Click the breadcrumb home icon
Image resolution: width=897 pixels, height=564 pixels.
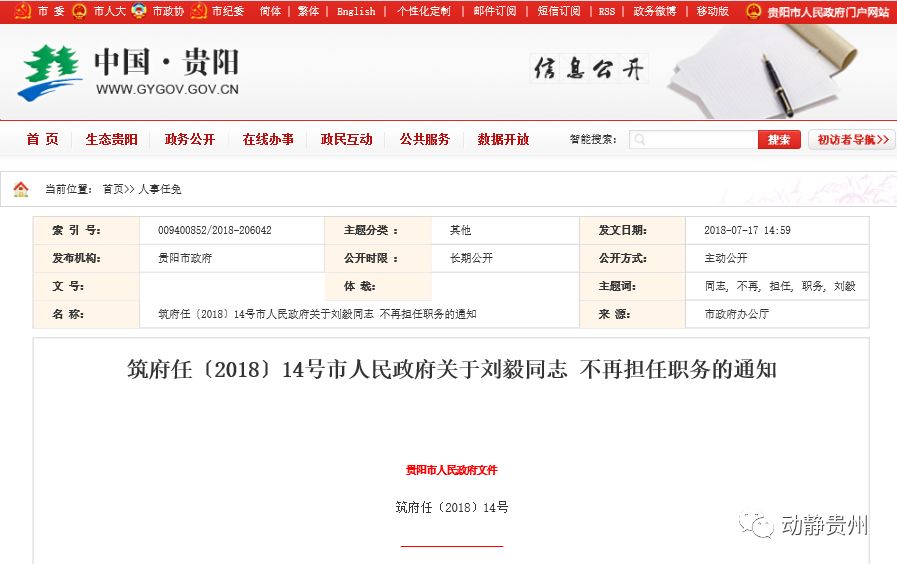21,189
